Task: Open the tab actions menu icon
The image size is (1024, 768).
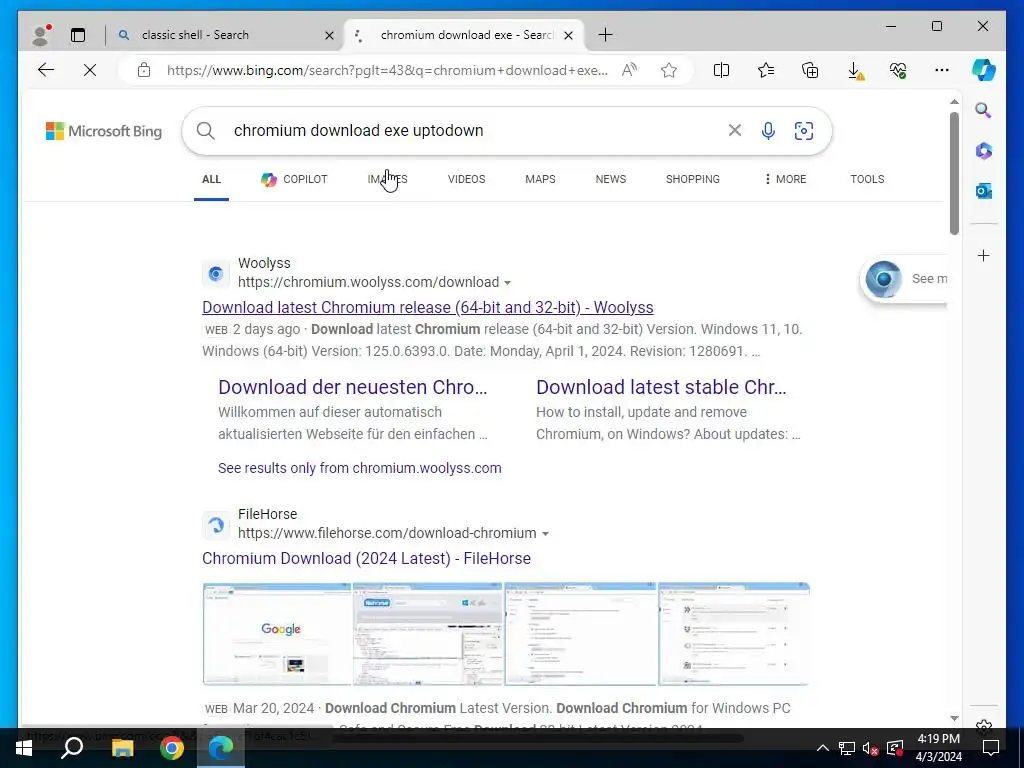Action: tap(78, 35)
